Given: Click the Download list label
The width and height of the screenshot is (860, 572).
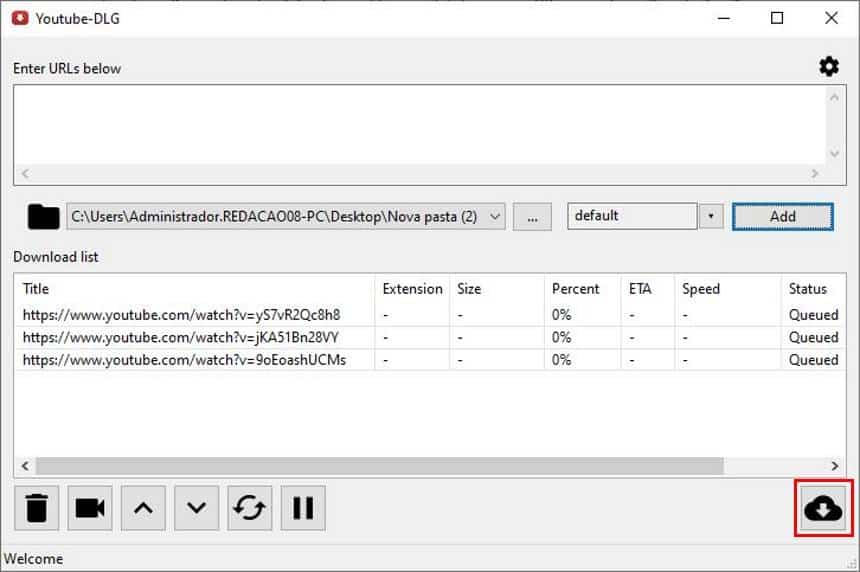Looking at the screenshot, I should tap(56, 257).
